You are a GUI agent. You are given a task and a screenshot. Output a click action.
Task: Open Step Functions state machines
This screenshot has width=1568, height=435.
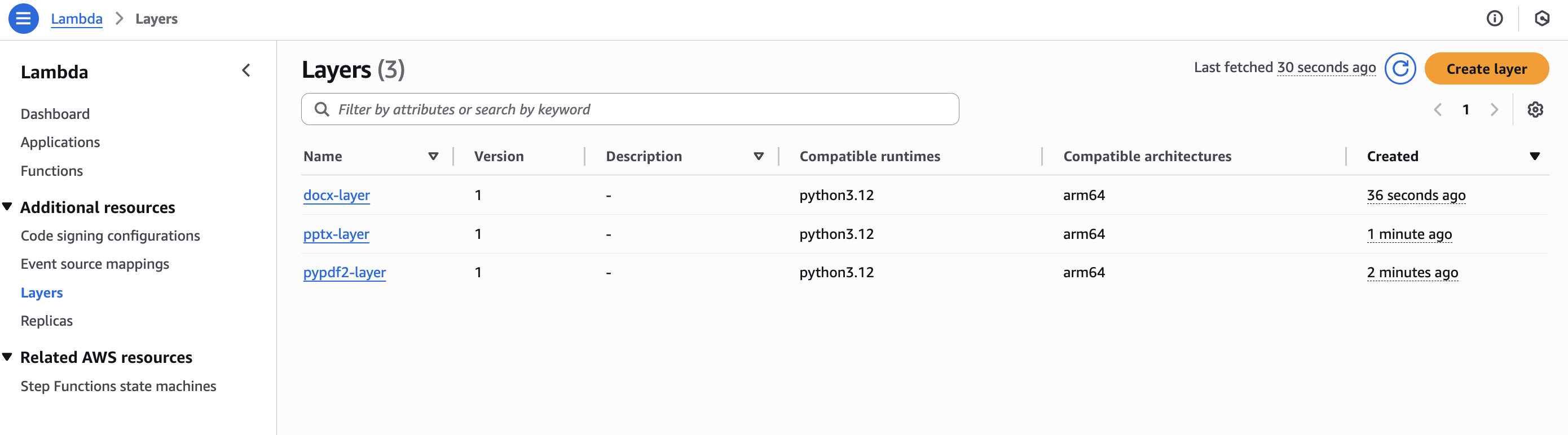point(118,387)
